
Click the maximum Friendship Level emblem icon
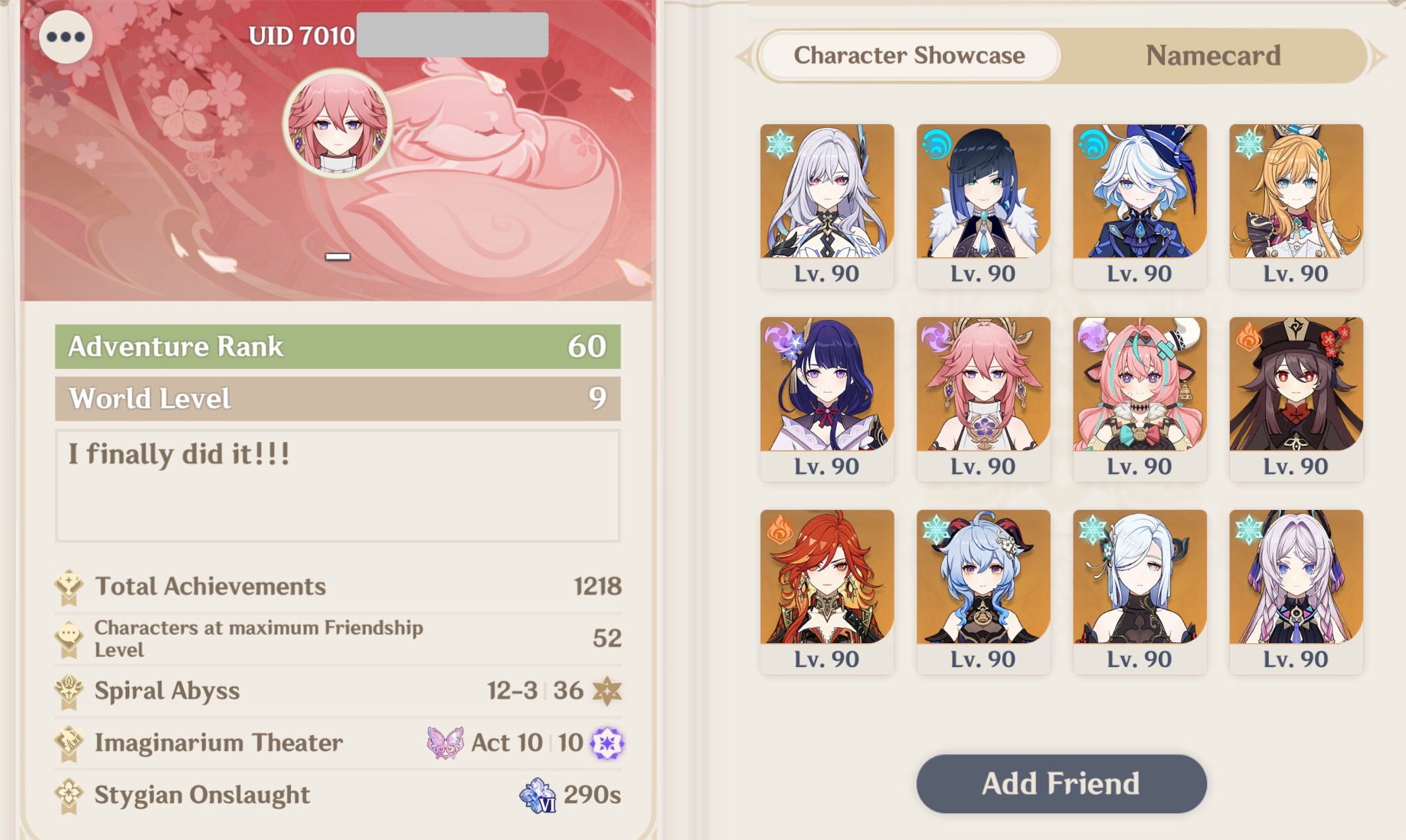(69, 639)
